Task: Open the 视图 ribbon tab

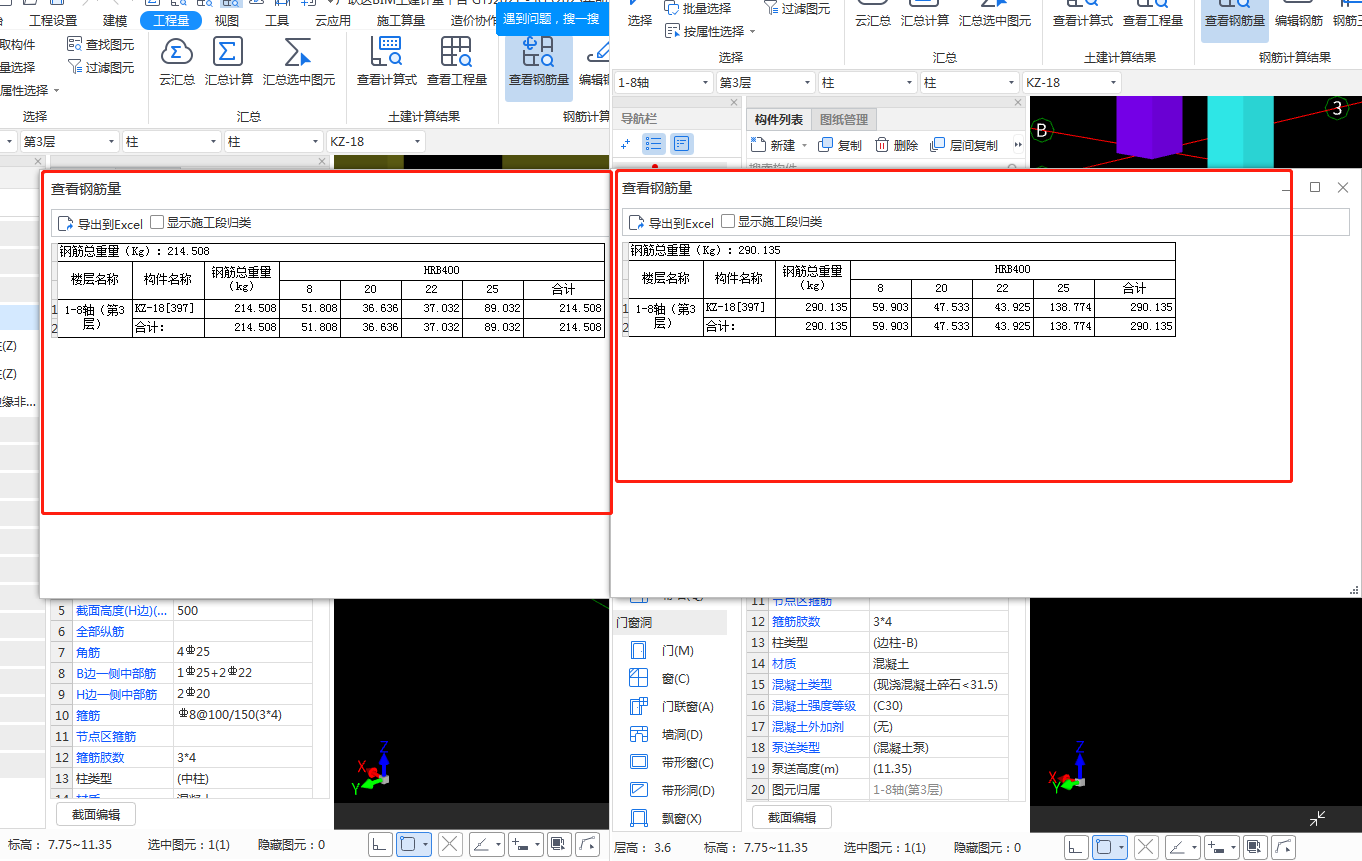Action: [x=227, y=20]
